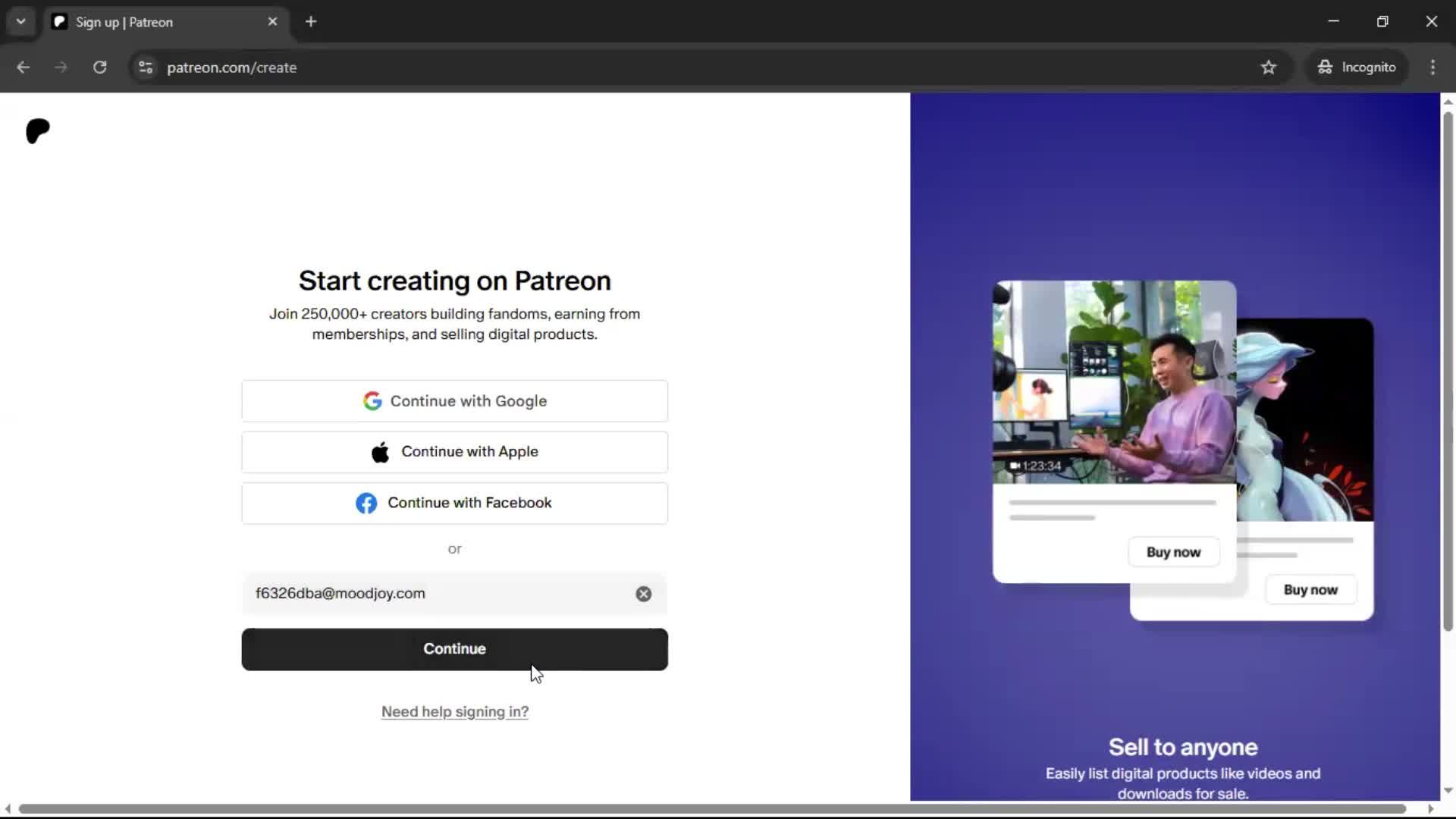Click the 'Sell to anyone' heading
This screenshot has width=1456, height=819.
tap(1183, 747)
